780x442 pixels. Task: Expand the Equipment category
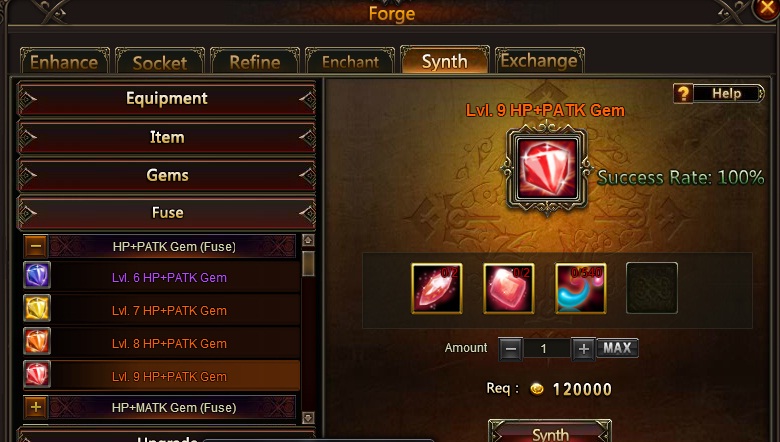point(167,98)
